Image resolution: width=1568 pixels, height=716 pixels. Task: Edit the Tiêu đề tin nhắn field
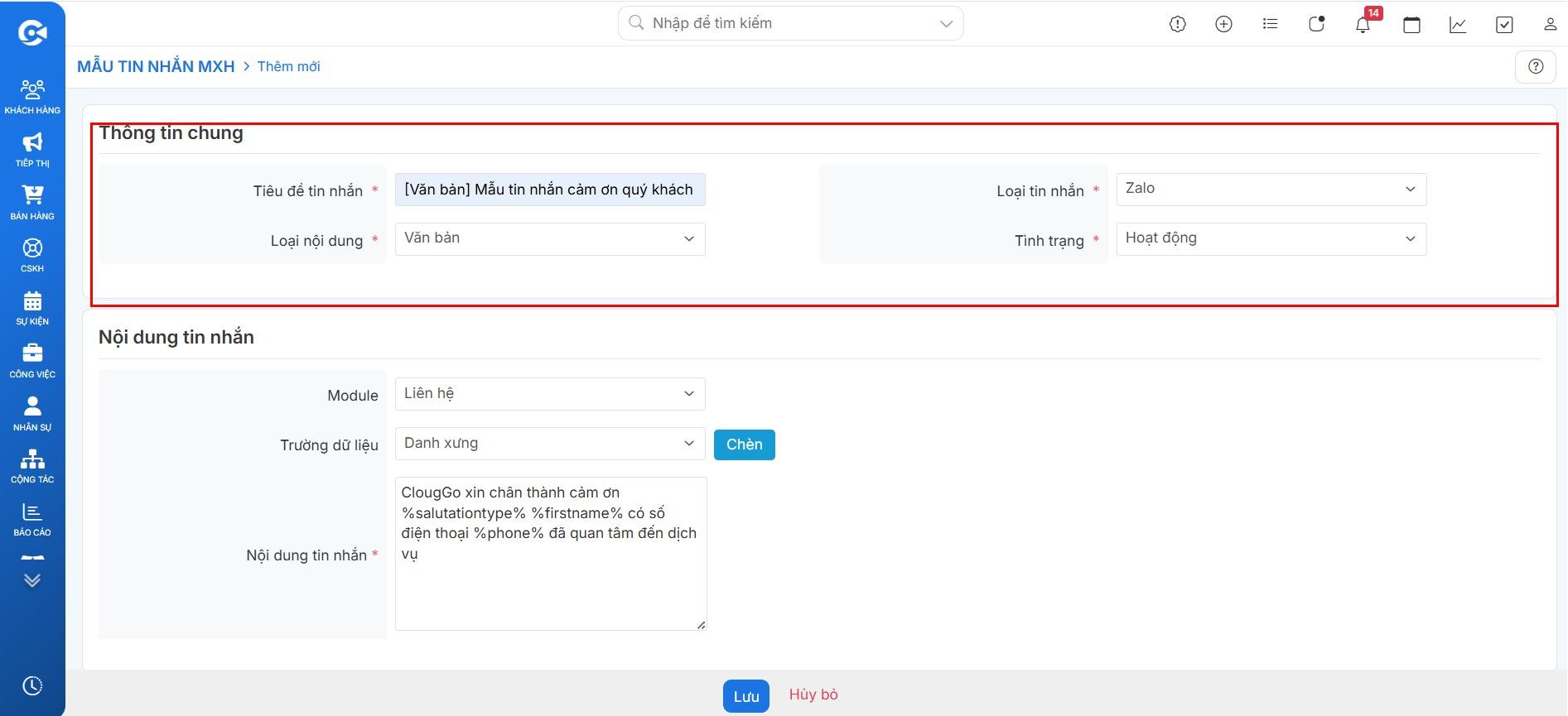coord(550,190)
